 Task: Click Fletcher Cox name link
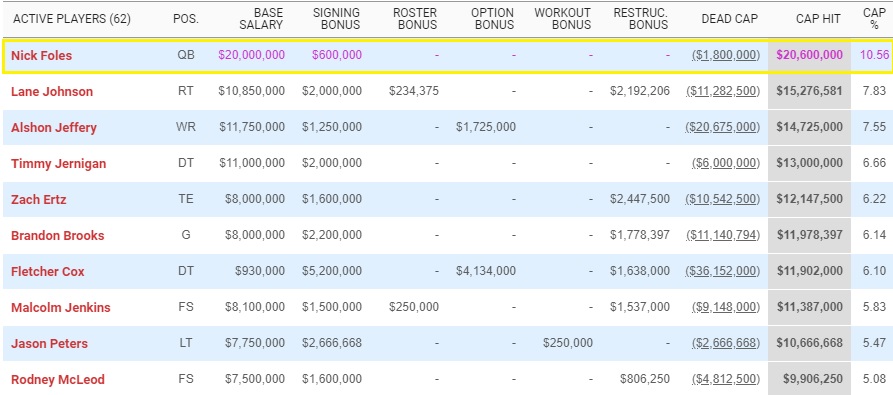click(x=47, y=271)
